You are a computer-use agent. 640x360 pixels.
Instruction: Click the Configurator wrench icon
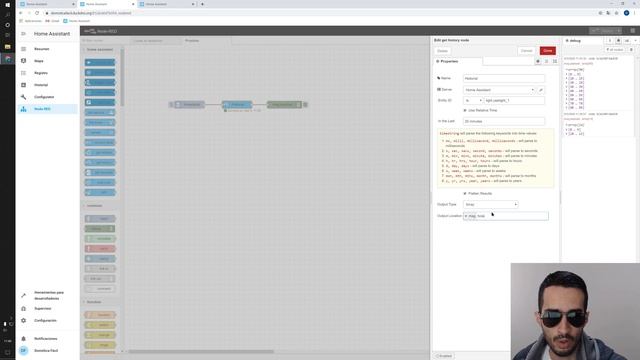(x=23, y=97)
